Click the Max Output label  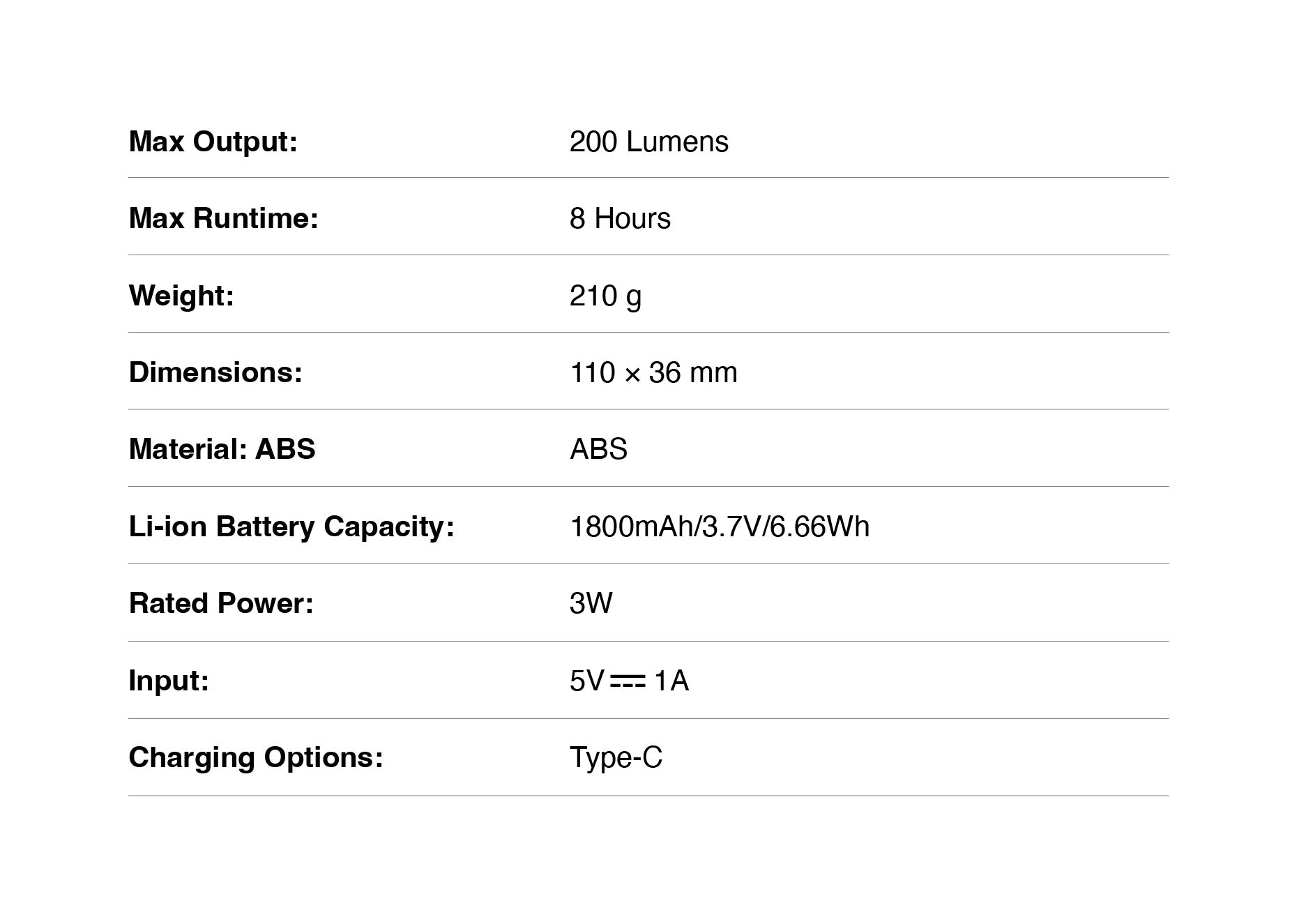[x=213, y=142]
